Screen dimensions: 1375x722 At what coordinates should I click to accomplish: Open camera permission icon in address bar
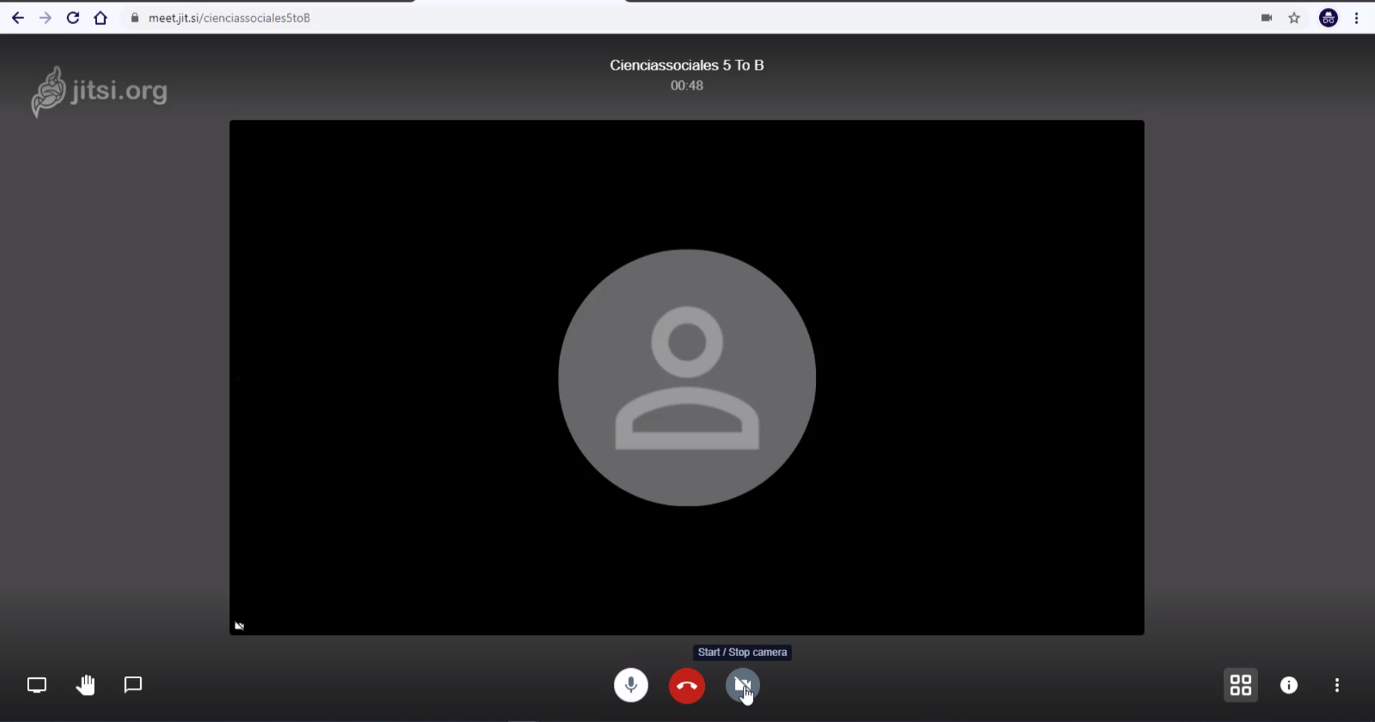pyautogui.click(x=1266, y=18)
